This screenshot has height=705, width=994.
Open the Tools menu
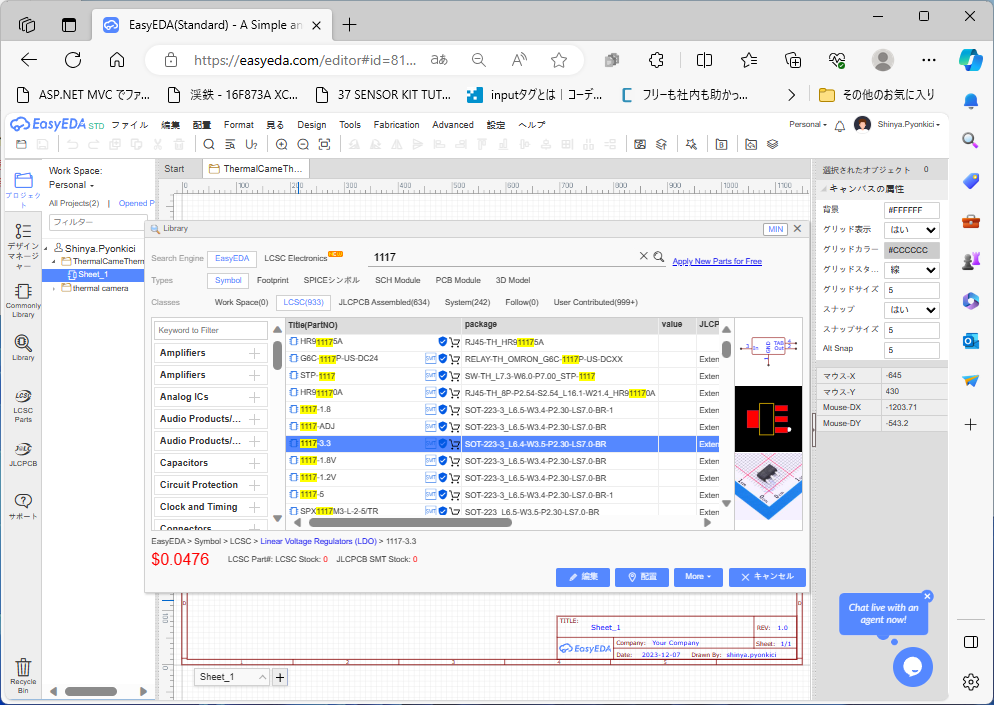click(350, 125)
